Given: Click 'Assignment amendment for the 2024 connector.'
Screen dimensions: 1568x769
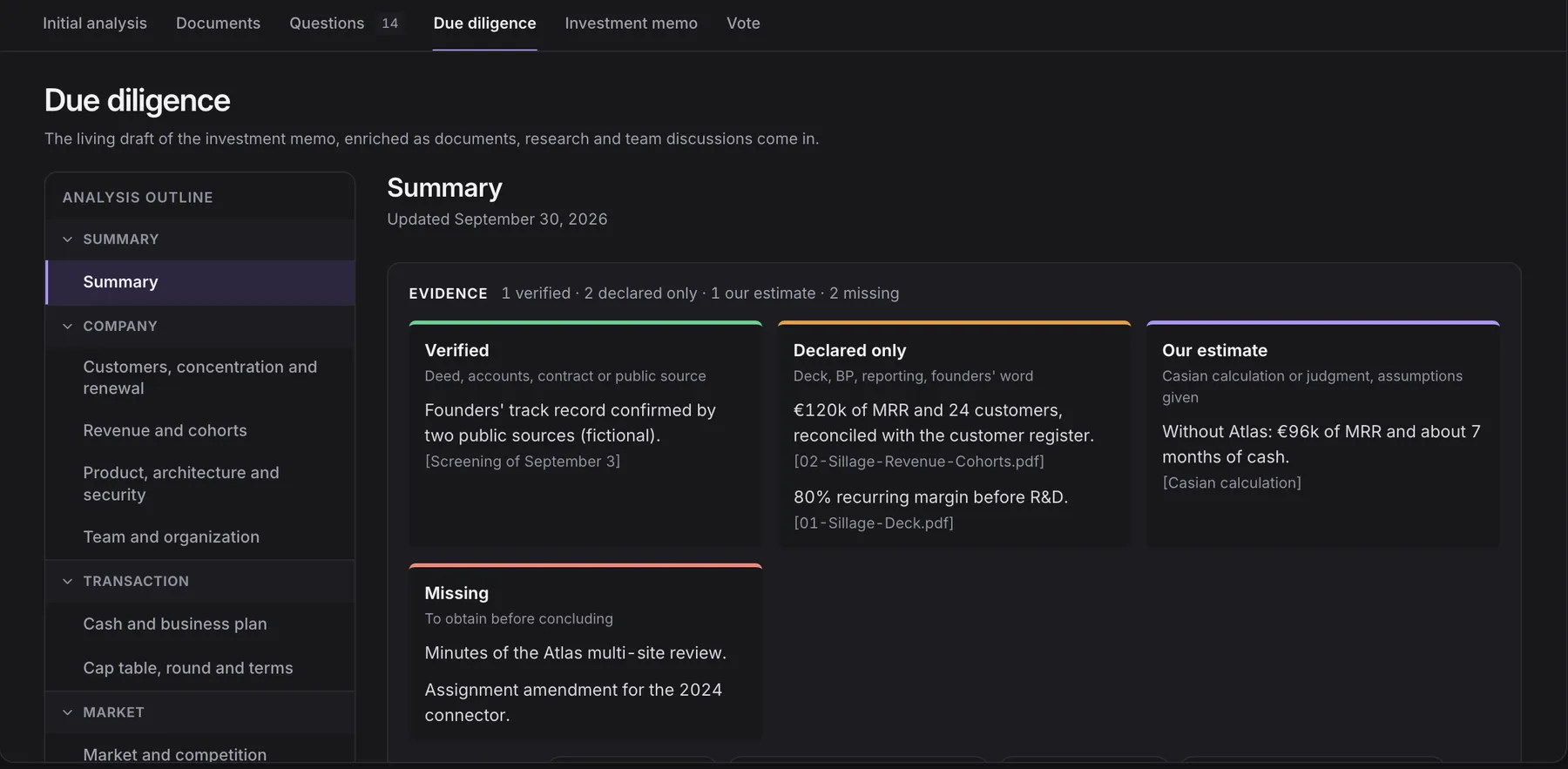Looking at the screenshot, I should pyautogui.click(x=573, y=703).
